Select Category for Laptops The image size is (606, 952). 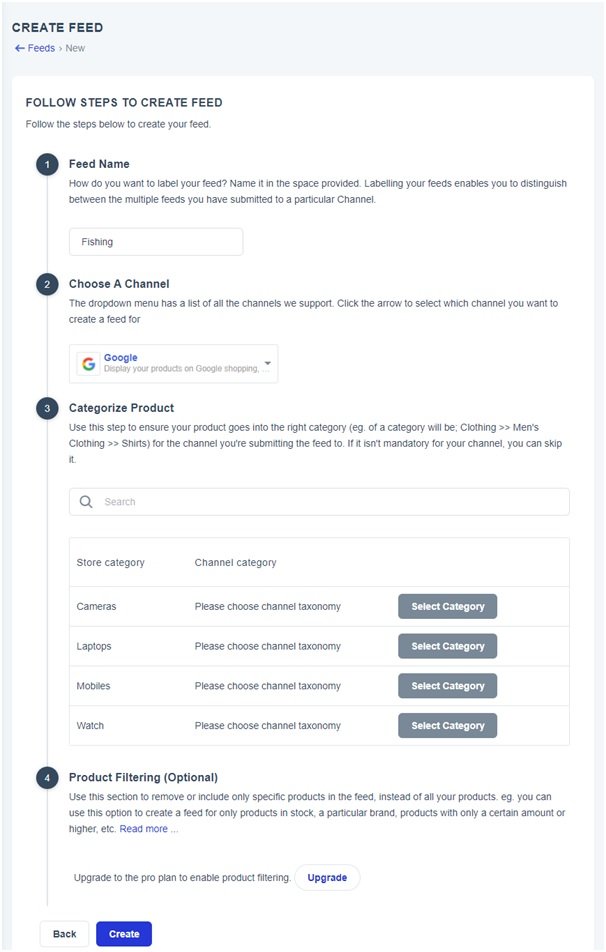tap(447, 646)
